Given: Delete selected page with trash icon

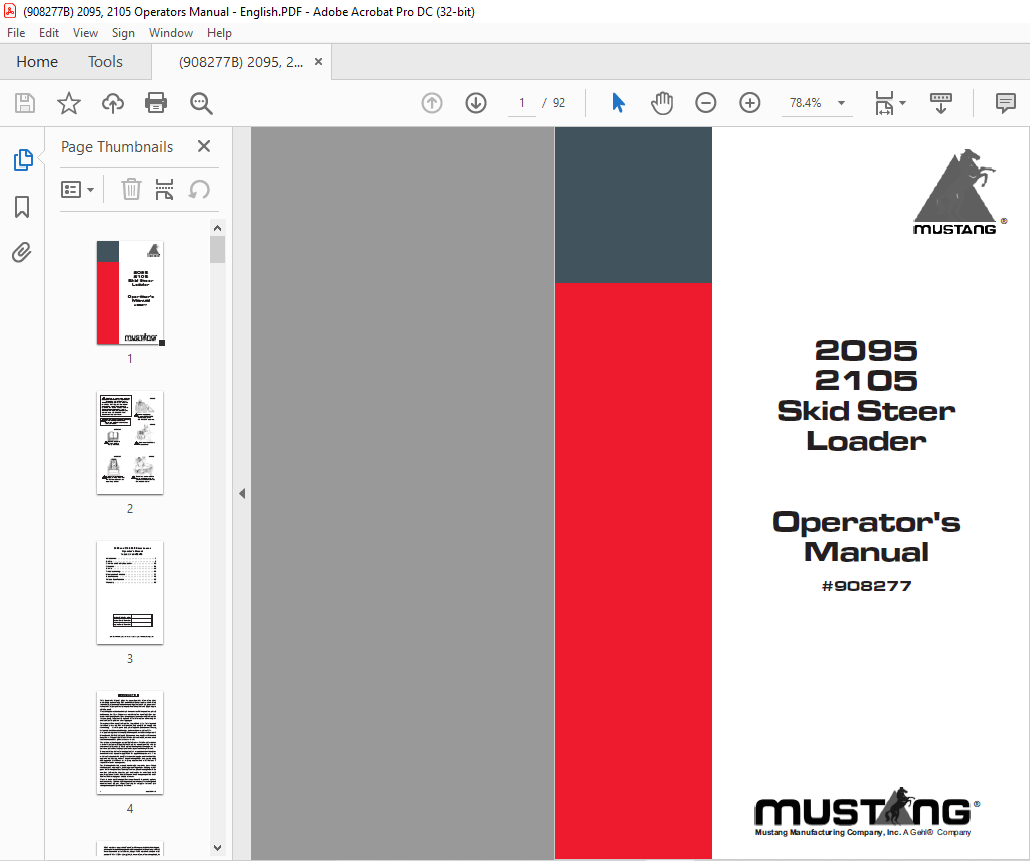Looking at the screenshot, I should (x=131, y=189).
